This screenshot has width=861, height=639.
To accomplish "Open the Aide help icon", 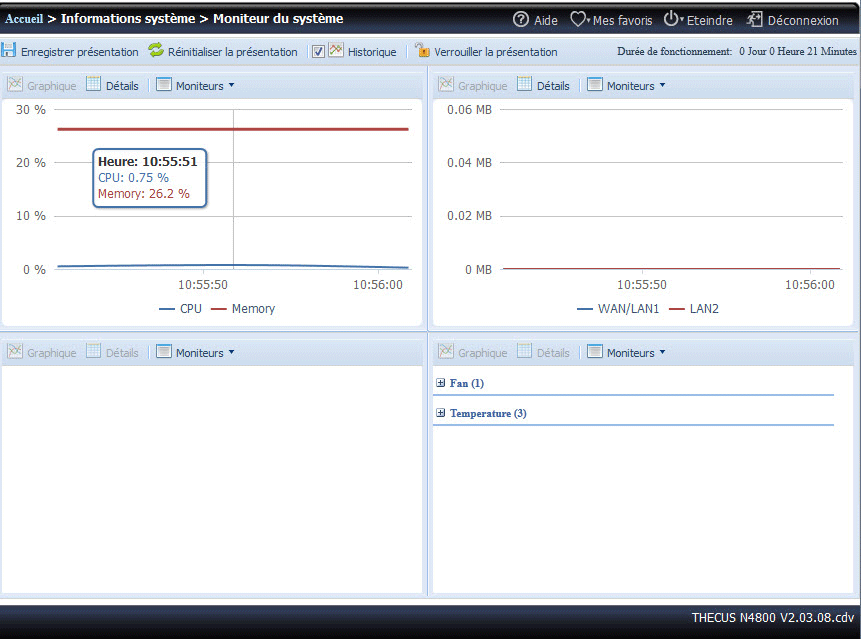I will pyautogui.click(x=521, y=20).
